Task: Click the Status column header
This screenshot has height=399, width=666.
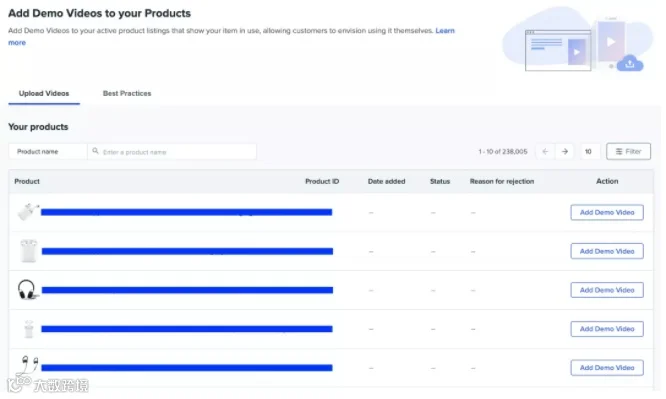Action: coord(440,181)
